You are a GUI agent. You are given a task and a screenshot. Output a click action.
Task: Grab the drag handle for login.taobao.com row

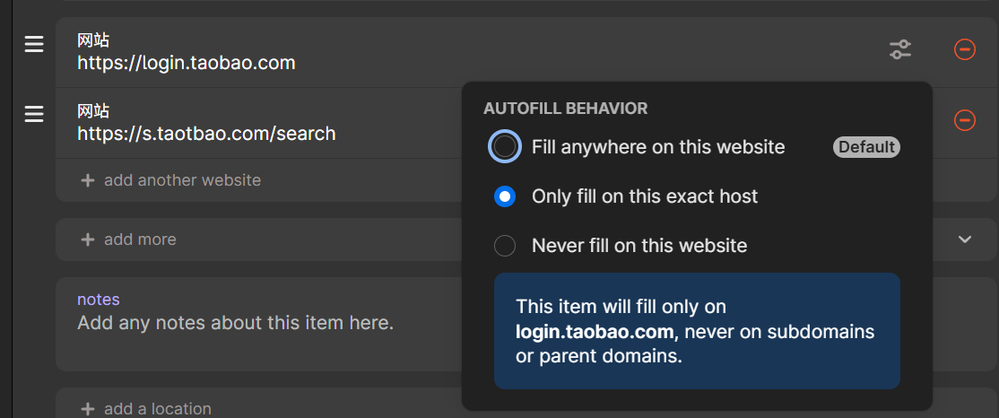pyautogui.click(x=34, y=45)
